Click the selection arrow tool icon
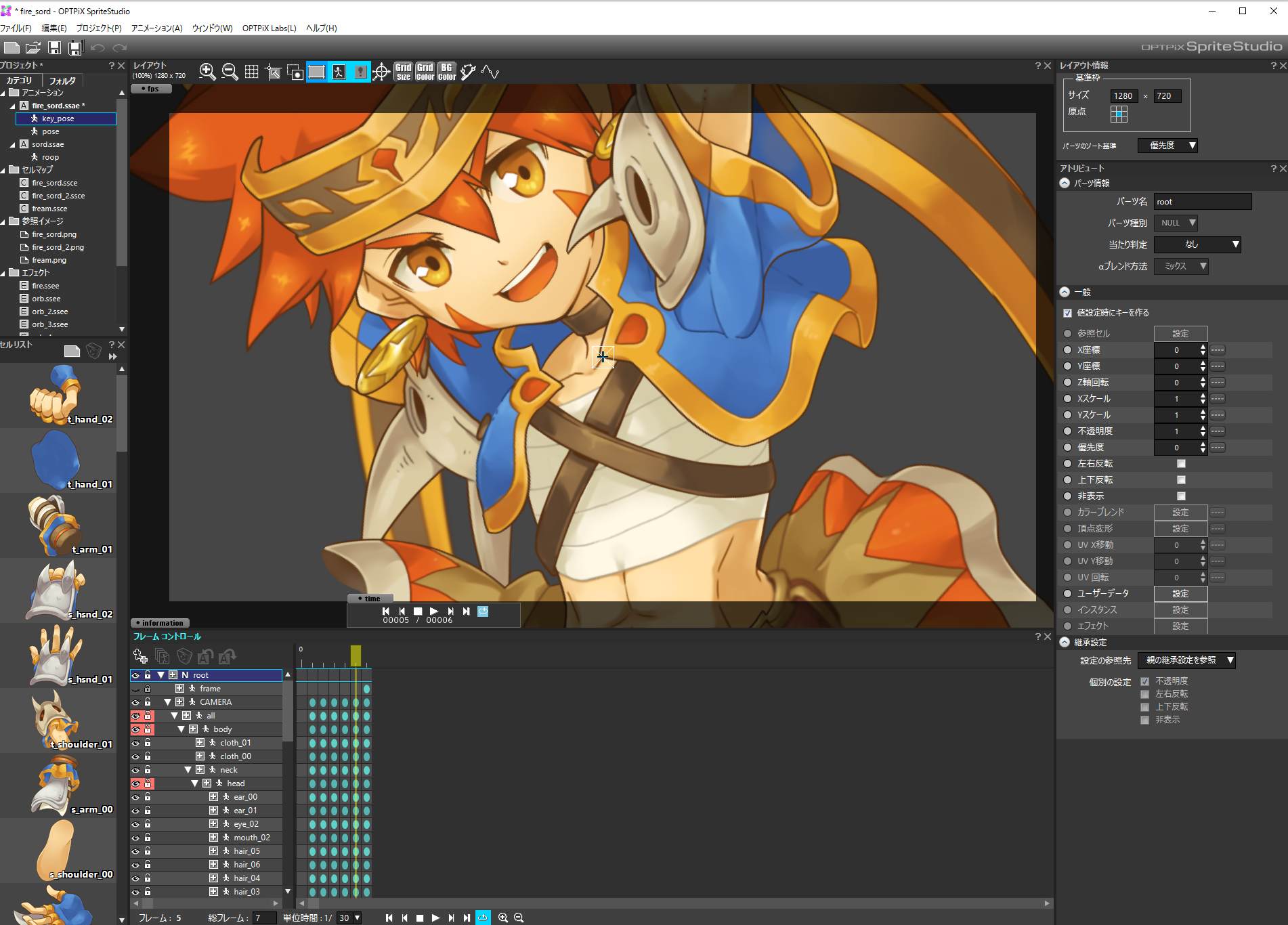 pos(273,72)
